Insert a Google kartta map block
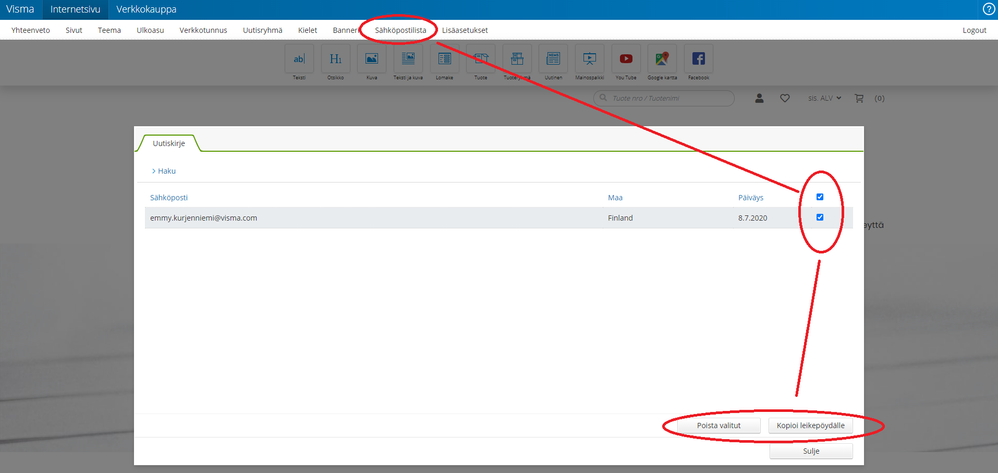This screenshot has width=998, height=473. click(x=662, y=59)
